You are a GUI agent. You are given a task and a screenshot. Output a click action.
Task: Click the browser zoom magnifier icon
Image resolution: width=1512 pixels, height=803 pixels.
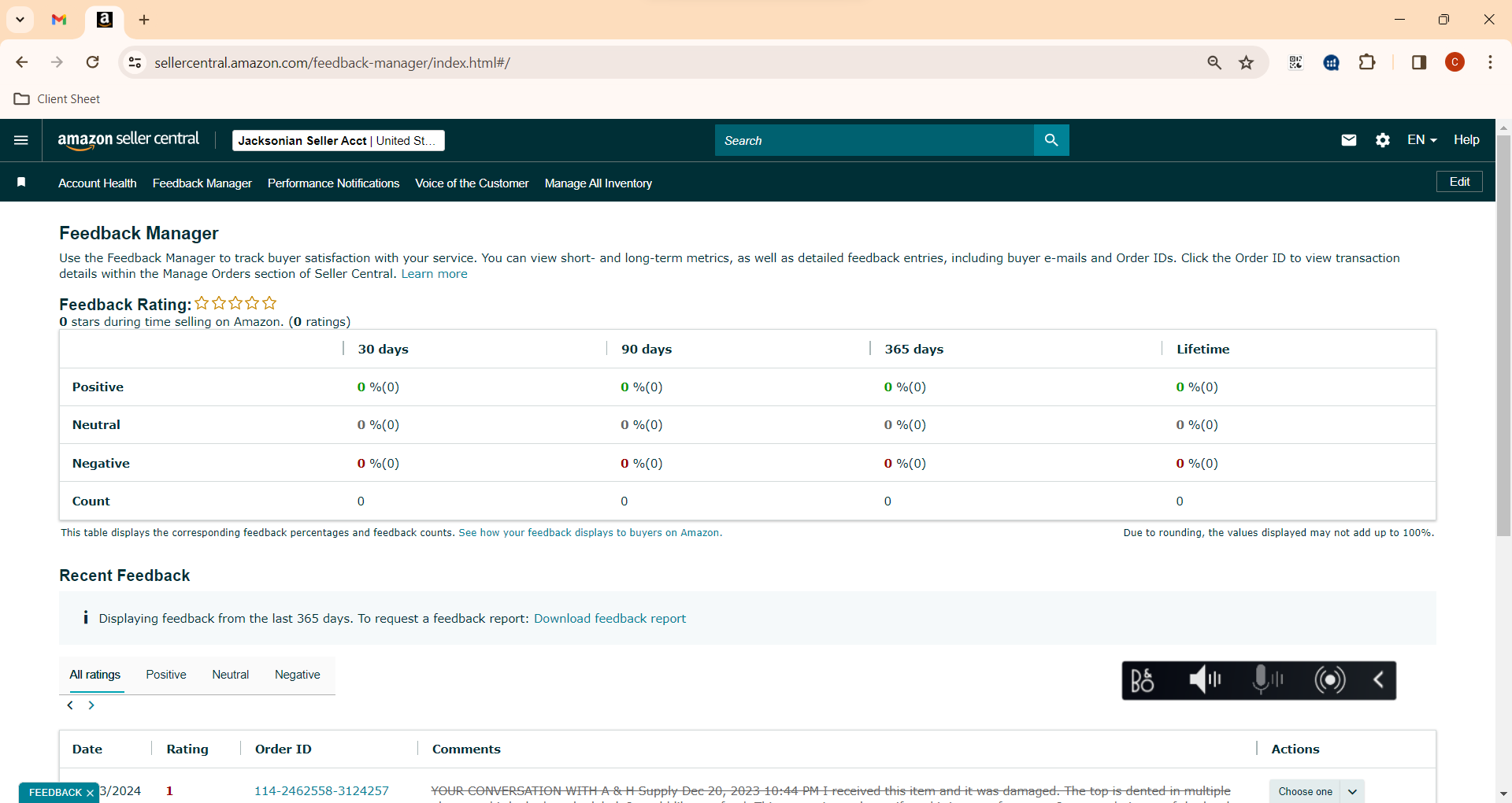[x=1214, y=62]
